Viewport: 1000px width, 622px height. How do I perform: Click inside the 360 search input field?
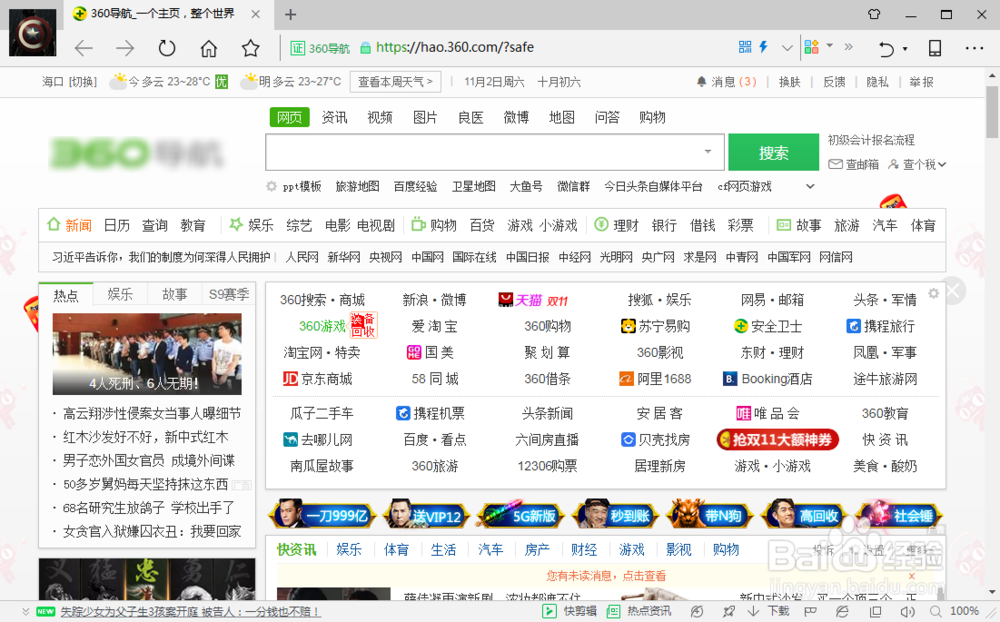pyautogui.click(x=495, y=152)
